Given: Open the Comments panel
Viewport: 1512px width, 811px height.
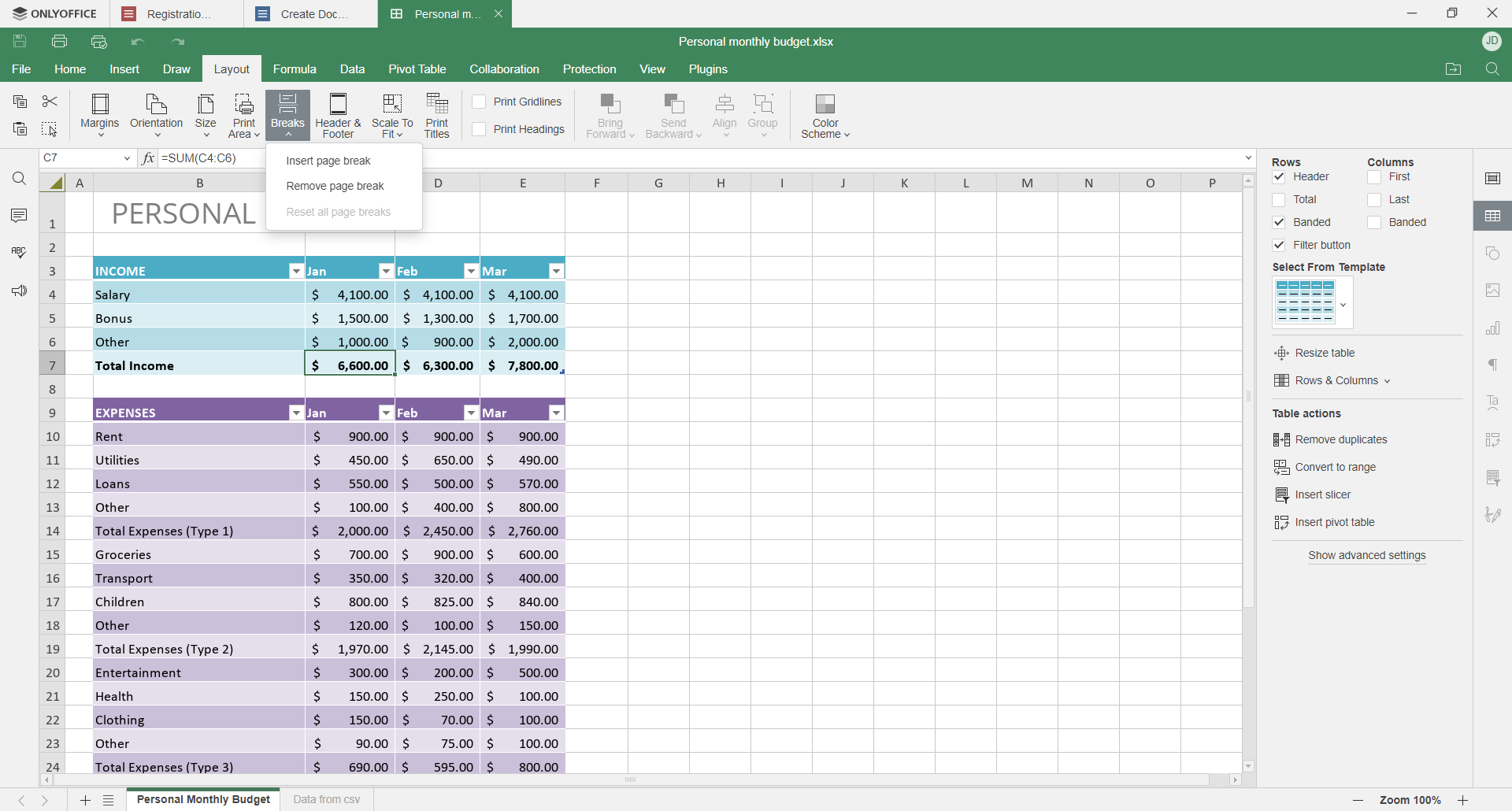Looking at the screenshot, I should click(18, 215).
